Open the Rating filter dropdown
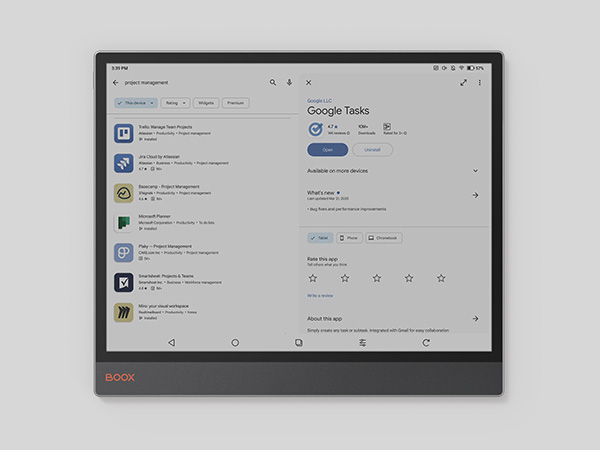The image size is (600, 450). point(175,103)
